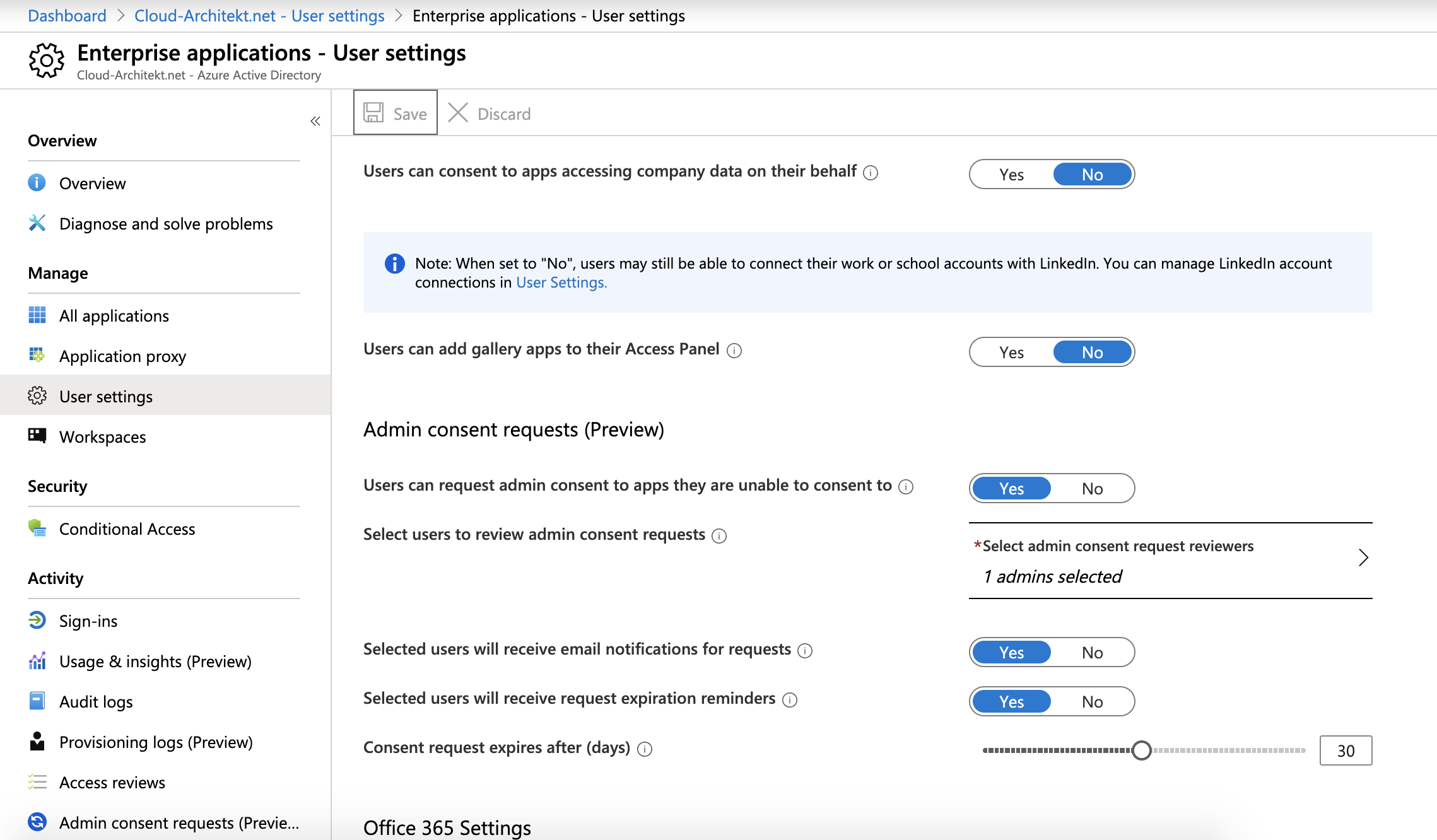This screenshot has width=1437, height=840.
Task: Turn off request expiration reminders with No
Action: pyautogui.click(x=1093, y=702)
